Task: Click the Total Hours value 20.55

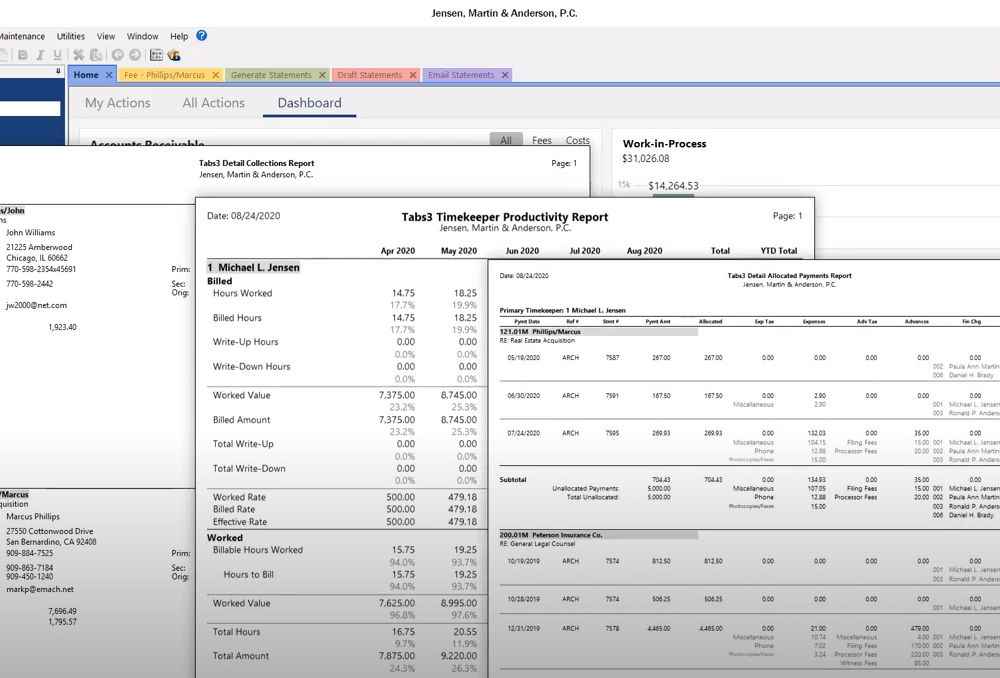Action: [x=465, y=631]
